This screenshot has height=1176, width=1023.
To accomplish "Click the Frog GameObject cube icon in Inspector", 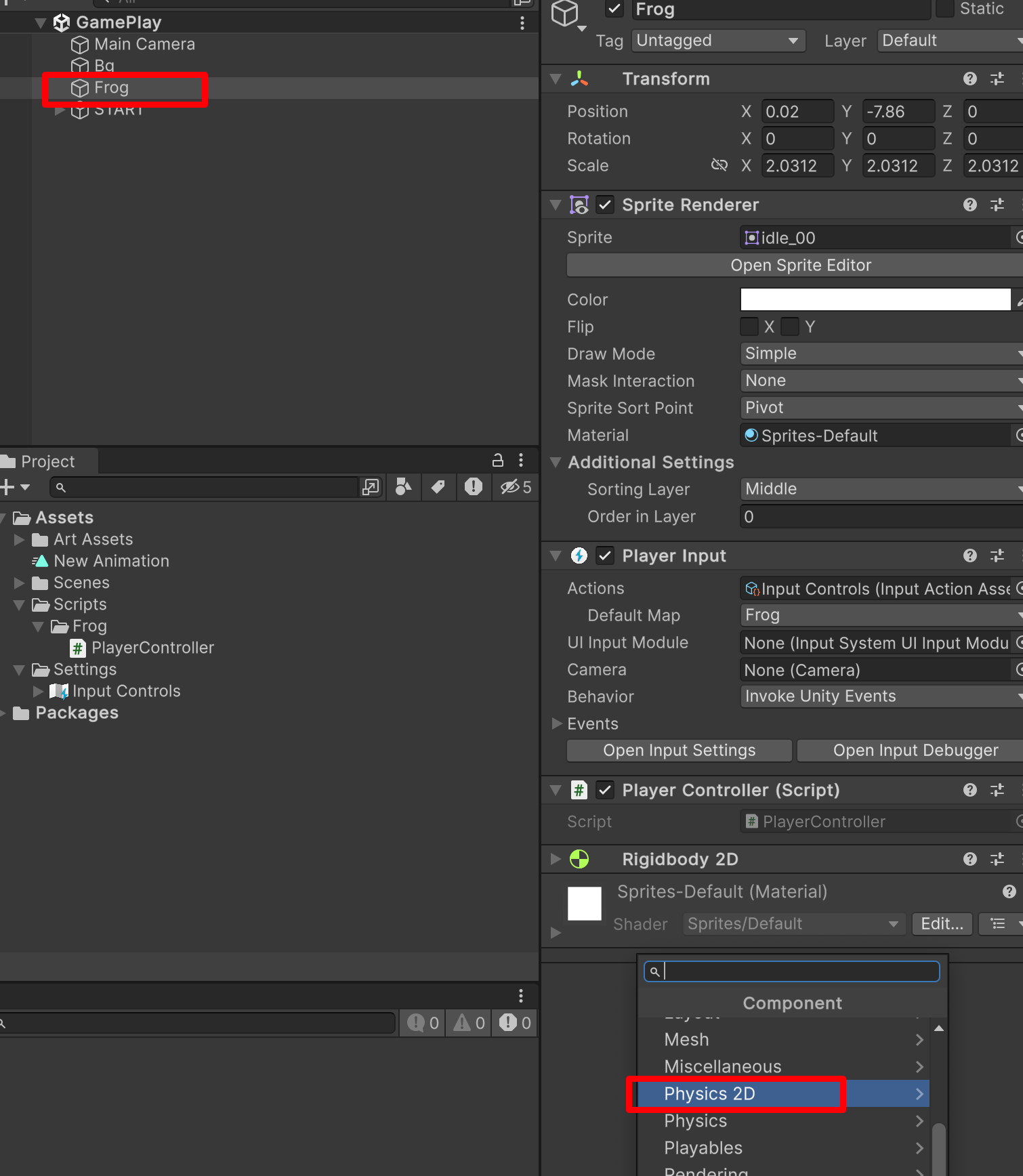I will pos(565,13).
